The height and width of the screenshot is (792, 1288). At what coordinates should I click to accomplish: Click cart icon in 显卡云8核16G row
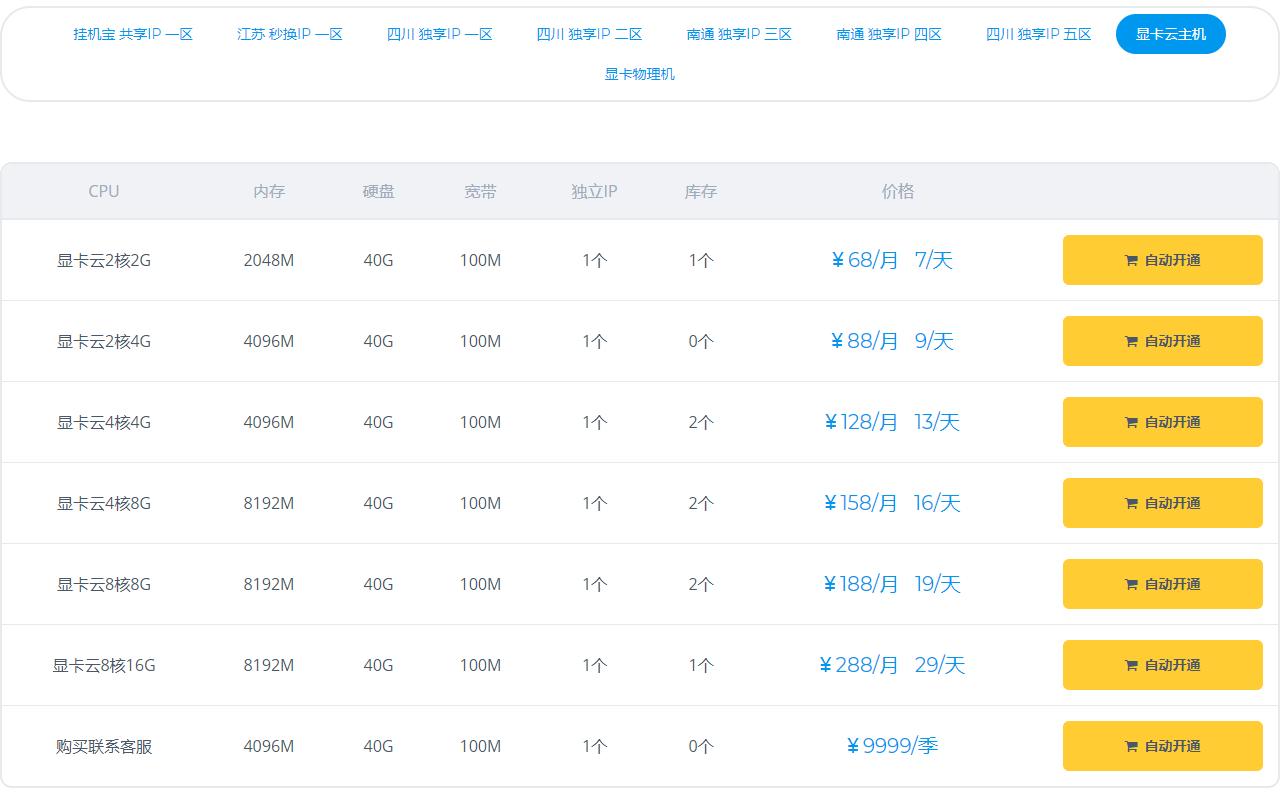tap(1131, 666)
